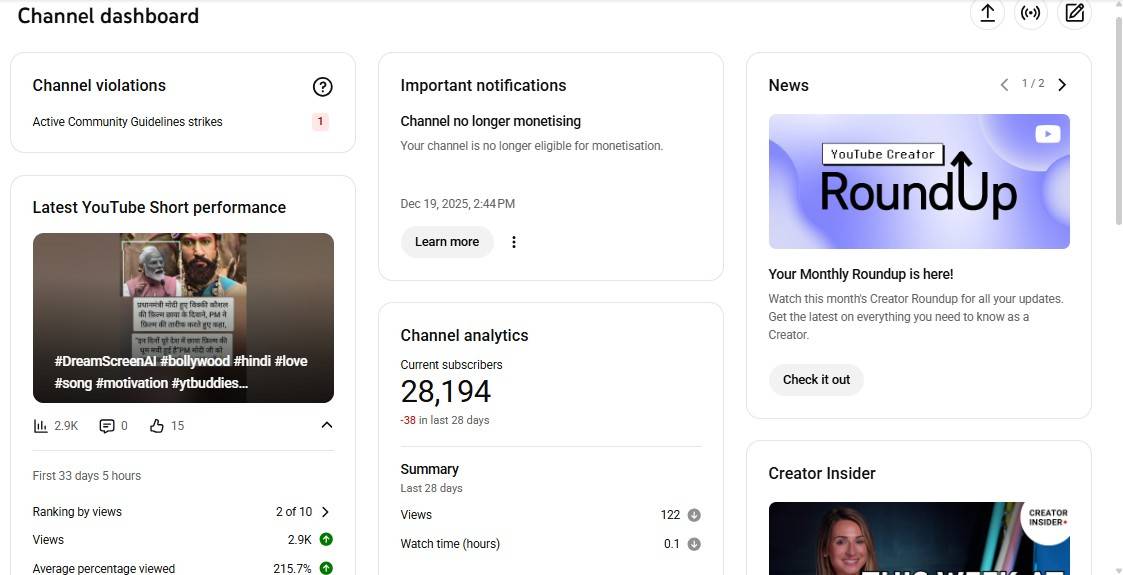This screenshot has width=1123, height=575.
Task: Open the latest YouTube Short thumbnail
Action: (183, 318)
